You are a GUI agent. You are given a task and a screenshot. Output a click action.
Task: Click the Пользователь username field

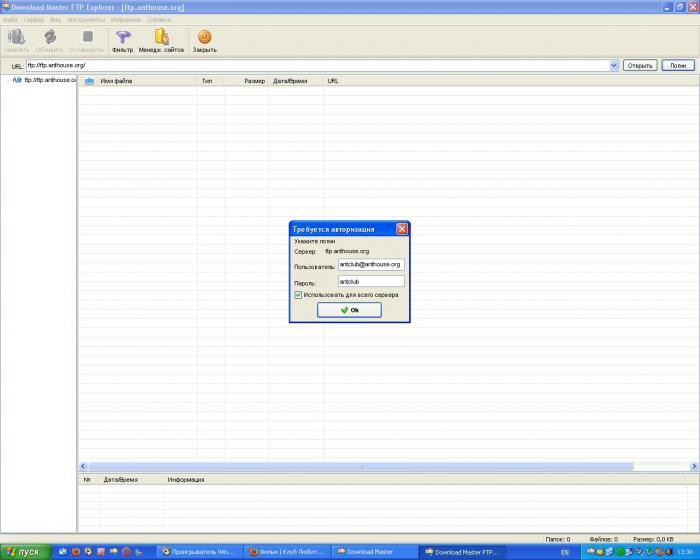point(370,265)
